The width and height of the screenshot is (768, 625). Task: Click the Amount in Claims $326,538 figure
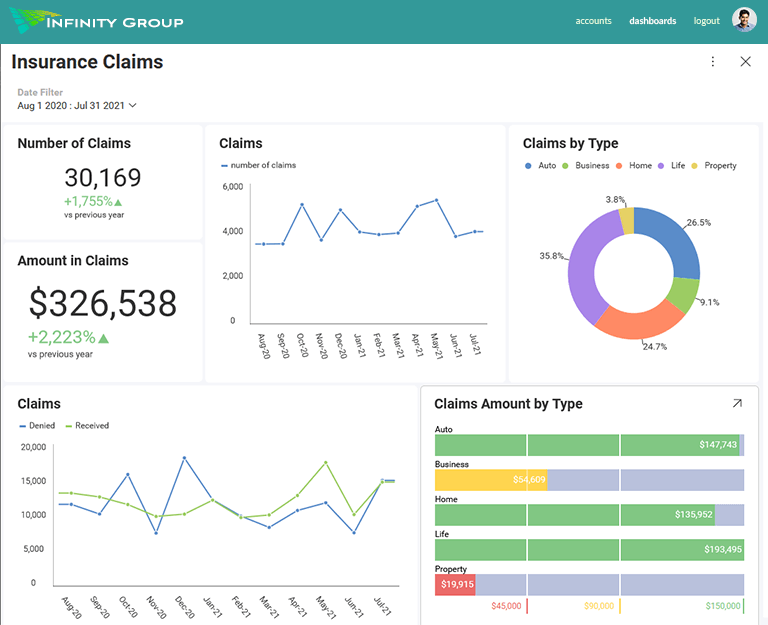[103, 303]
